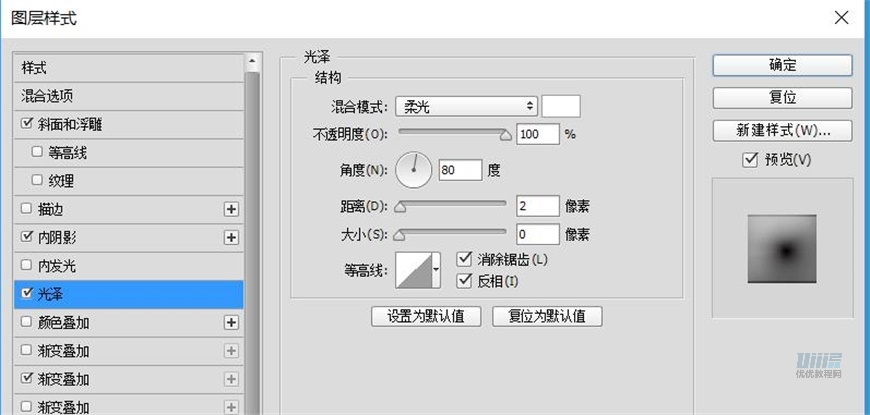Screen dimensions: 870x415
Task: Close the 图层样式 dialog window
Action: [838, 17]
